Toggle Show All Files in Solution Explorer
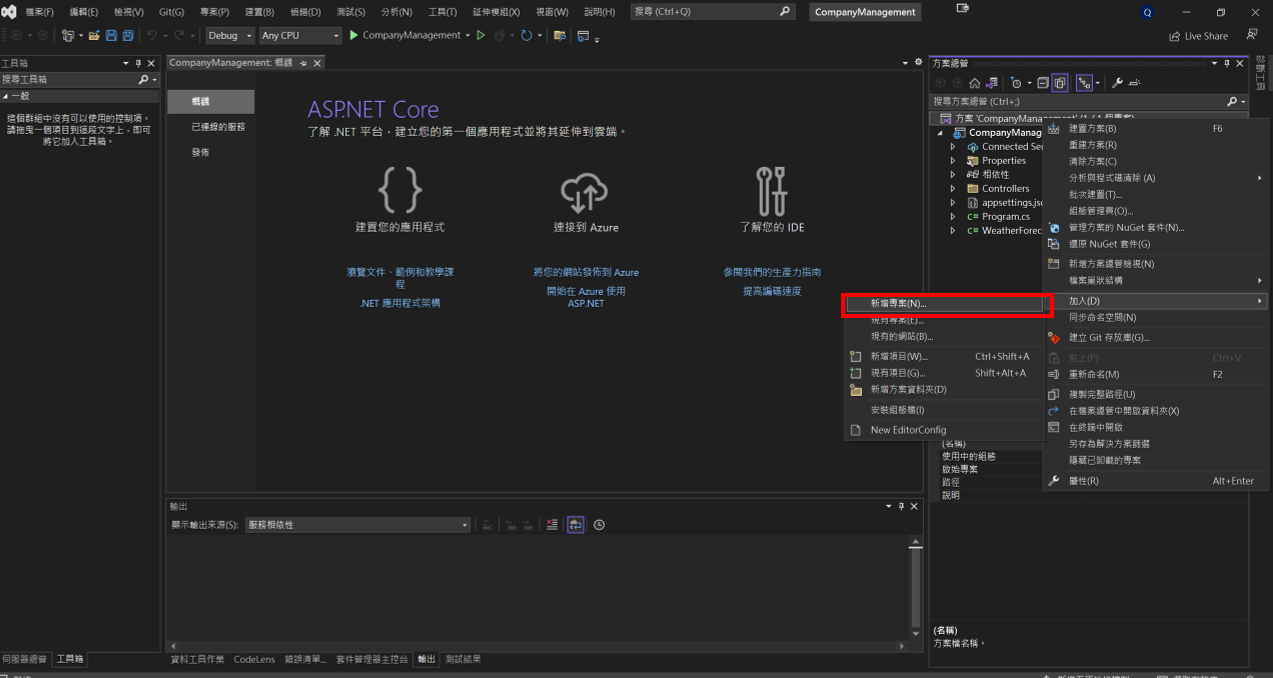This screenshot has height=678, width=1273. pyautogui.click(x=1059, y=83)
